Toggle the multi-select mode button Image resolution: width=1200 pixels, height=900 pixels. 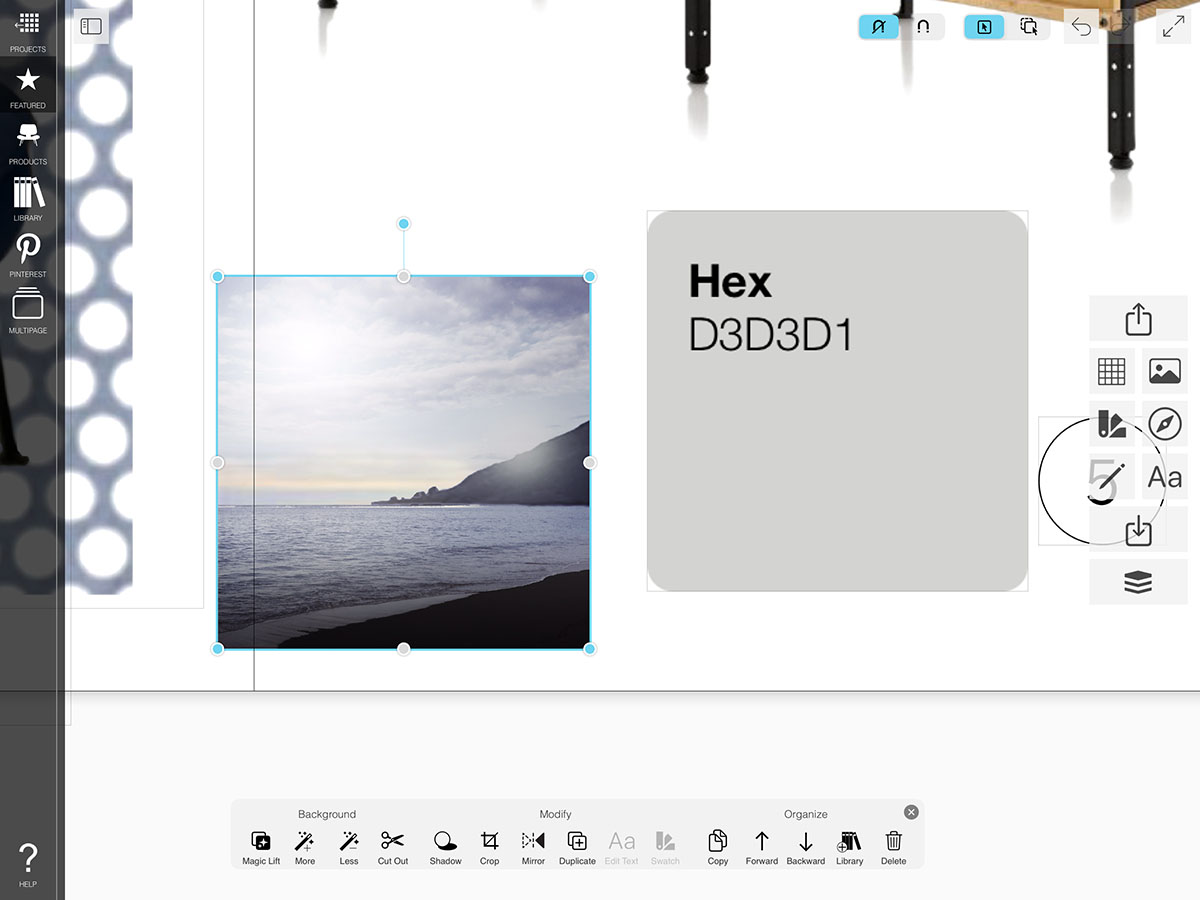1029,27
